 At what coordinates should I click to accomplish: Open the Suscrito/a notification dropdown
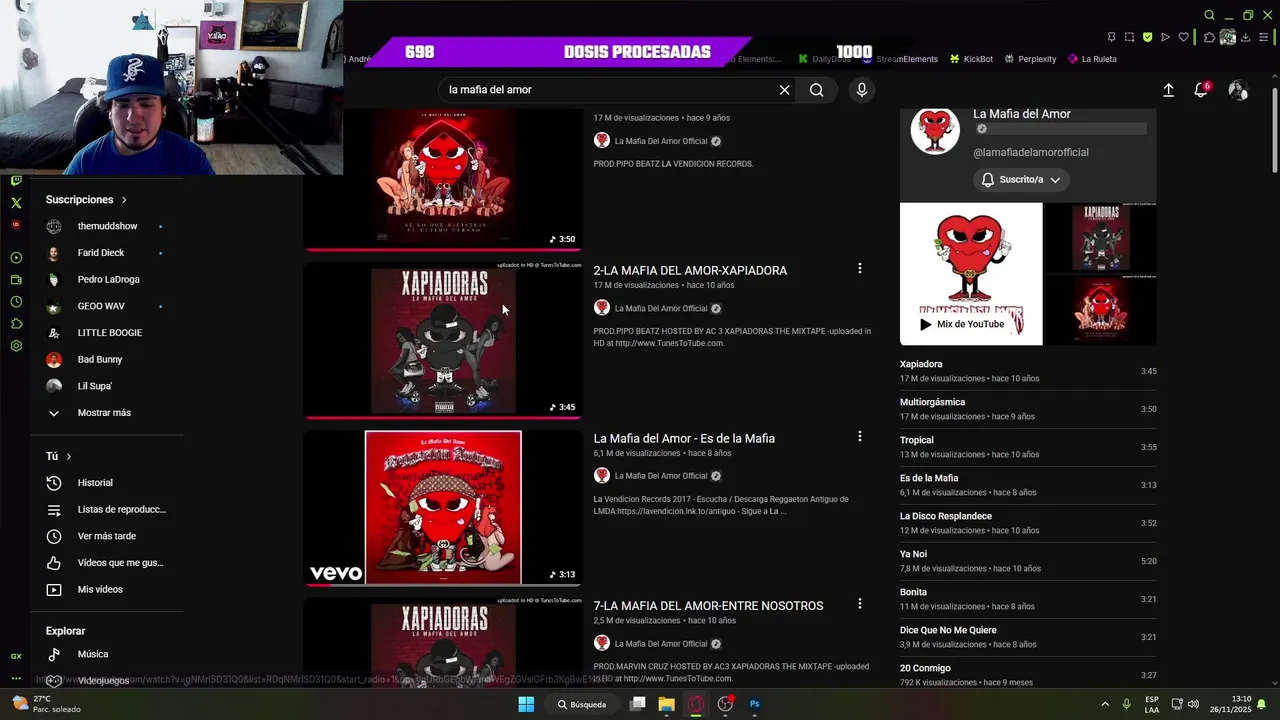click(1020, 180)
